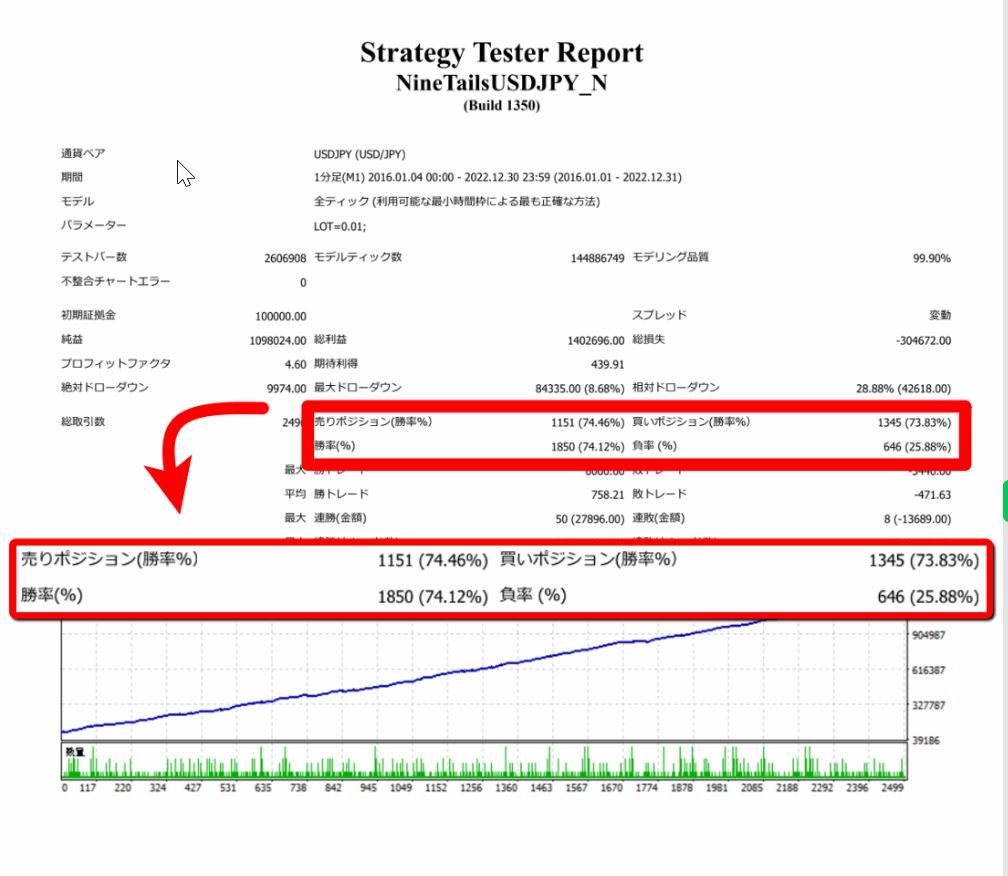1008x876 pixels.
Task: Click the 総損失 label
Action: coord(649,339)
